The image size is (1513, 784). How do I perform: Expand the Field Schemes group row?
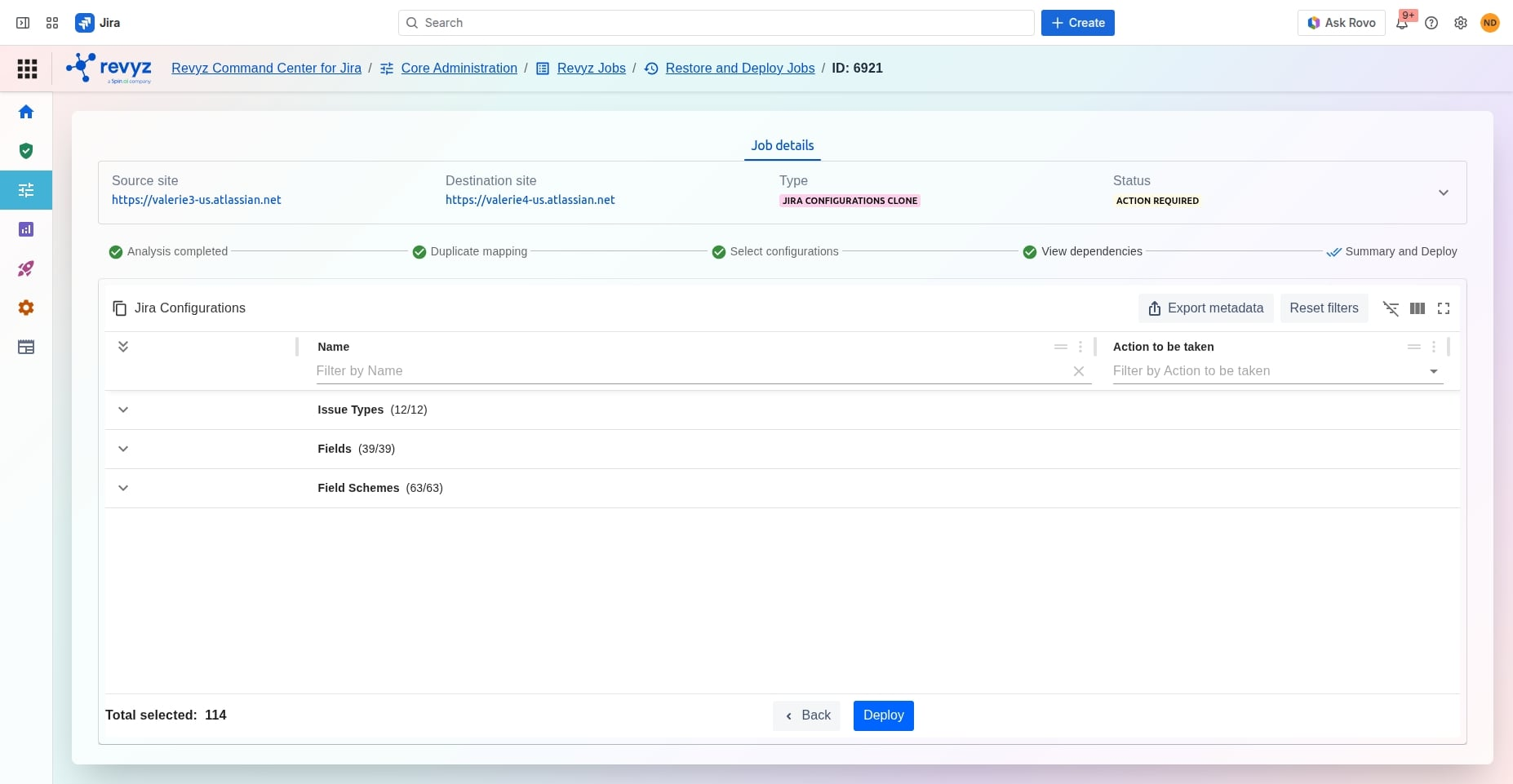tap(123, 488)
